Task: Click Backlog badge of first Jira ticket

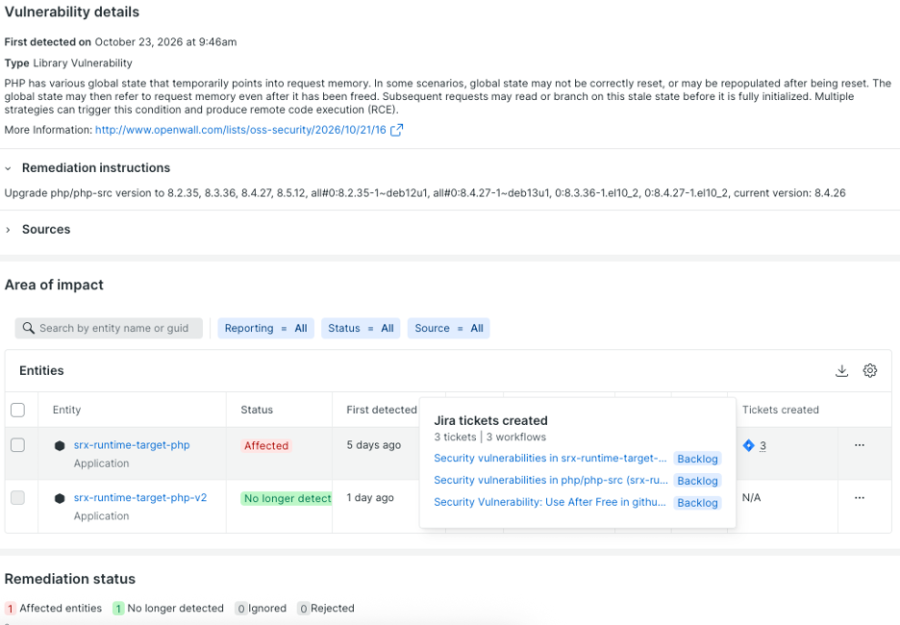Action: coord(697,459)
